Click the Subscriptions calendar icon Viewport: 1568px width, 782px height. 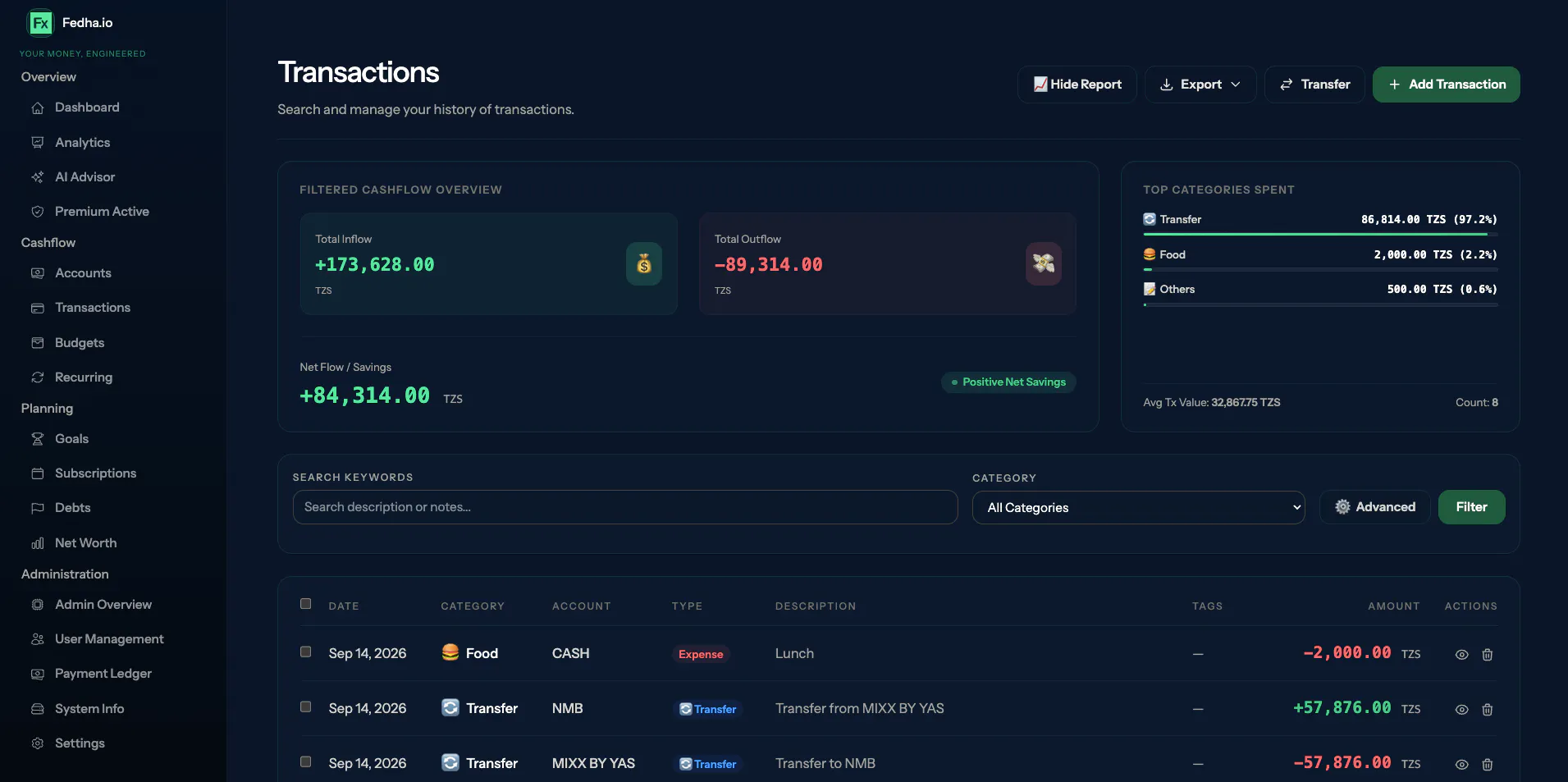pyautogui.click(x=38, y=473)
